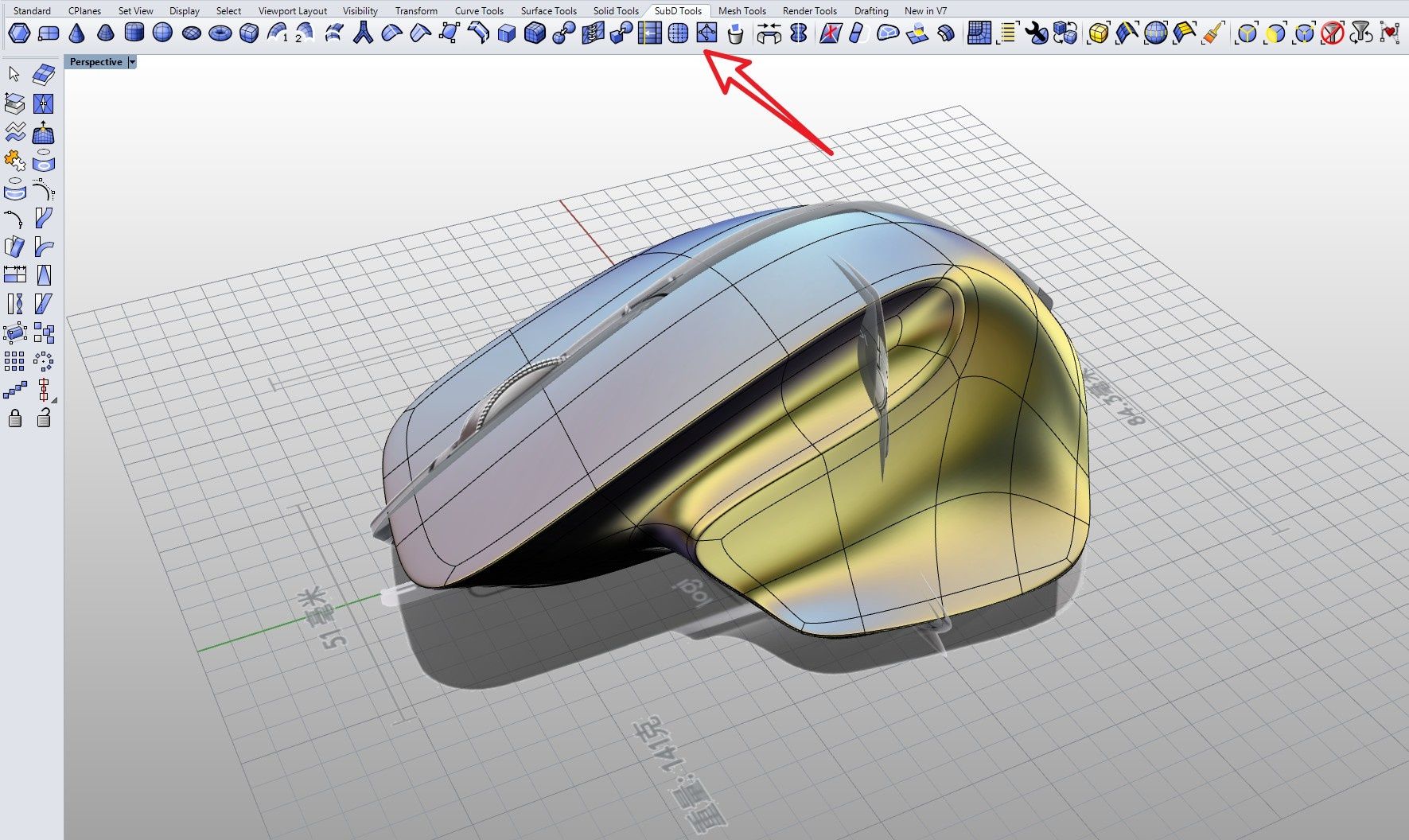
Task: Click the red crossed-out funnel filter
Action: [1332, 33]
